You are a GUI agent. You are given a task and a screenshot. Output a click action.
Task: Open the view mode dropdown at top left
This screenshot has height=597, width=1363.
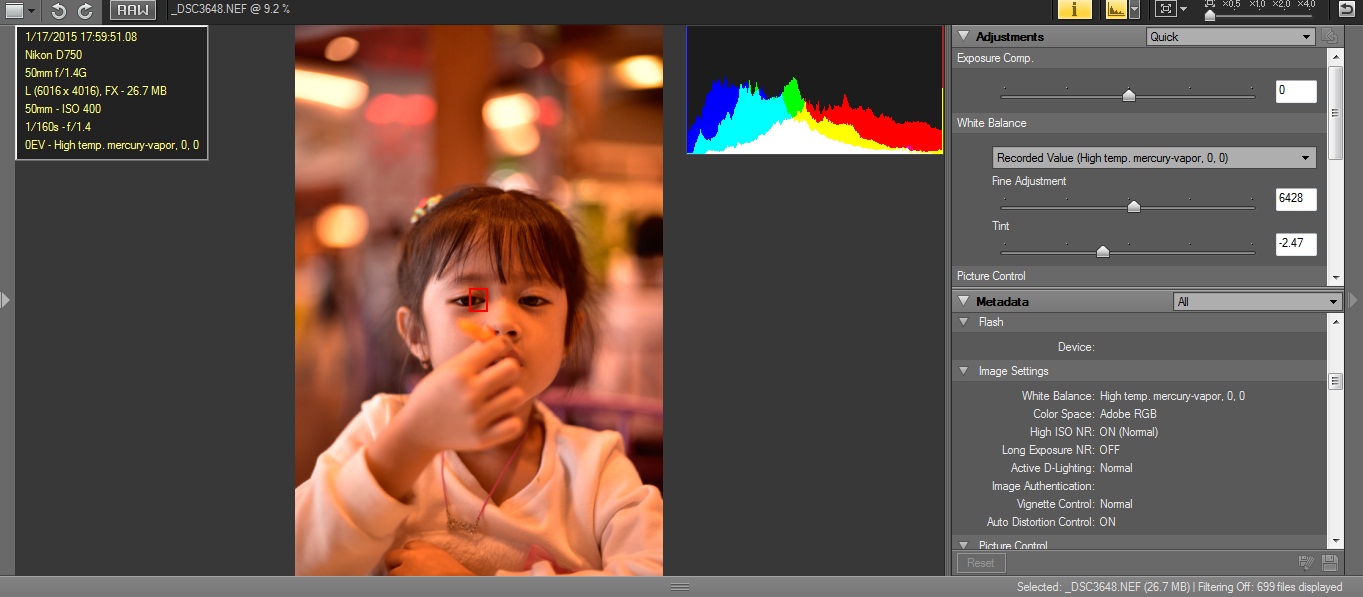[x=21, y=11]
